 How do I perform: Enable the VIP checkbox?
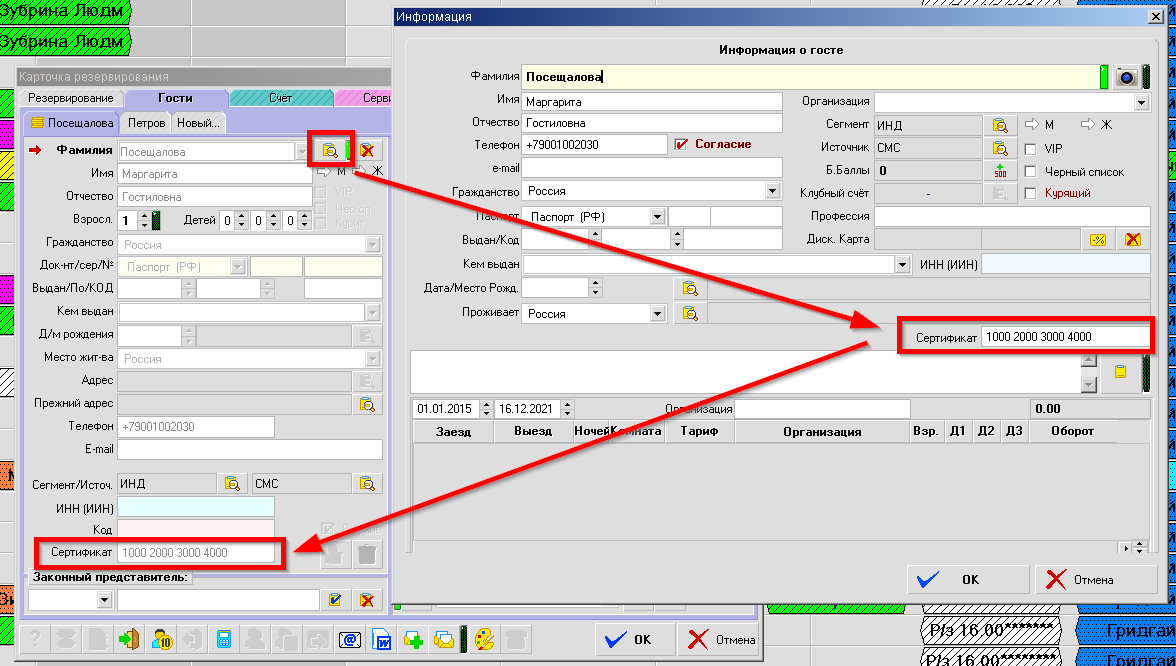(1030, 149)
